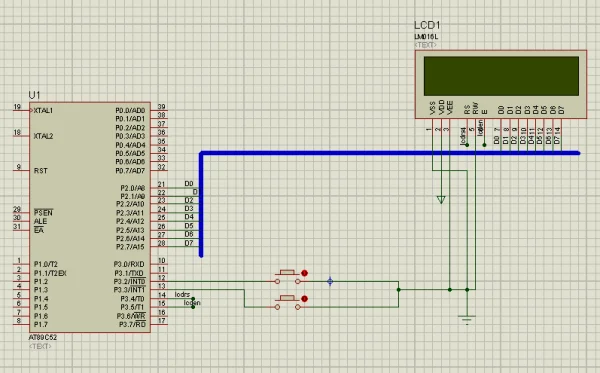Click the P3.7/RD pin label
Screen dimensions: 600x373
(132, 324)
